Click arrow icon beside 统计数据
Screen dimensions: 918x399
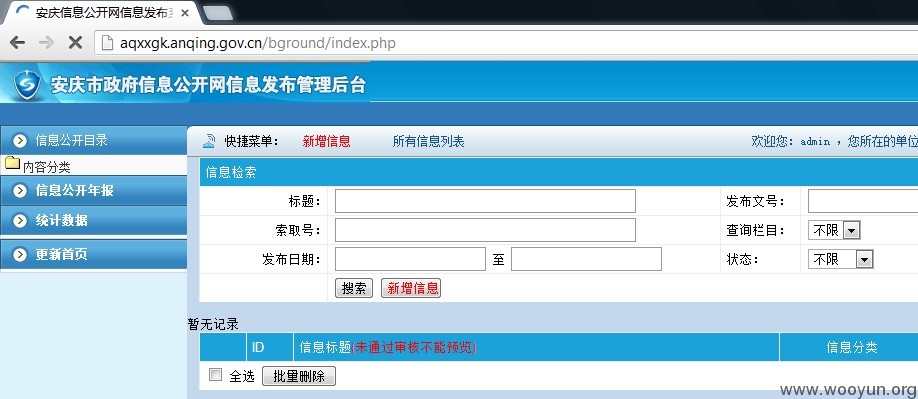20,221
